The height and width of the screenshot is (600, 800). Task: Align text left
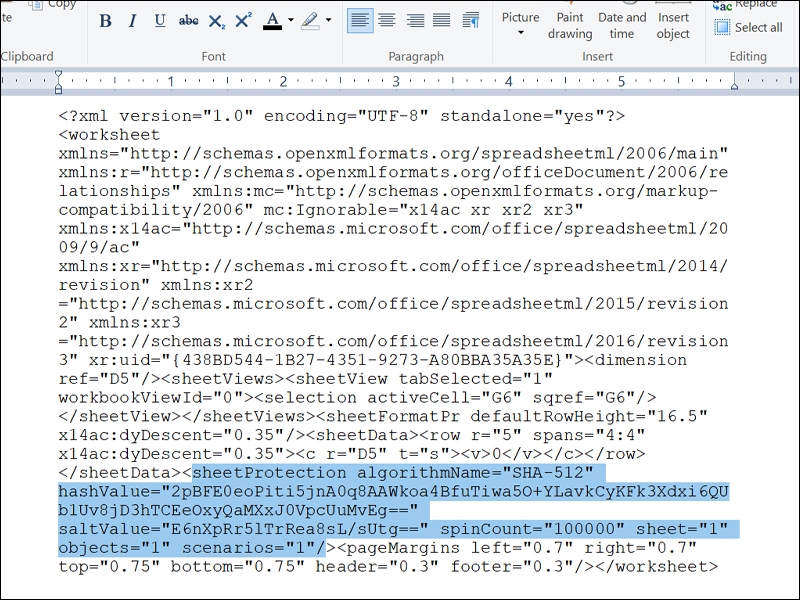(x=360, y=21)
